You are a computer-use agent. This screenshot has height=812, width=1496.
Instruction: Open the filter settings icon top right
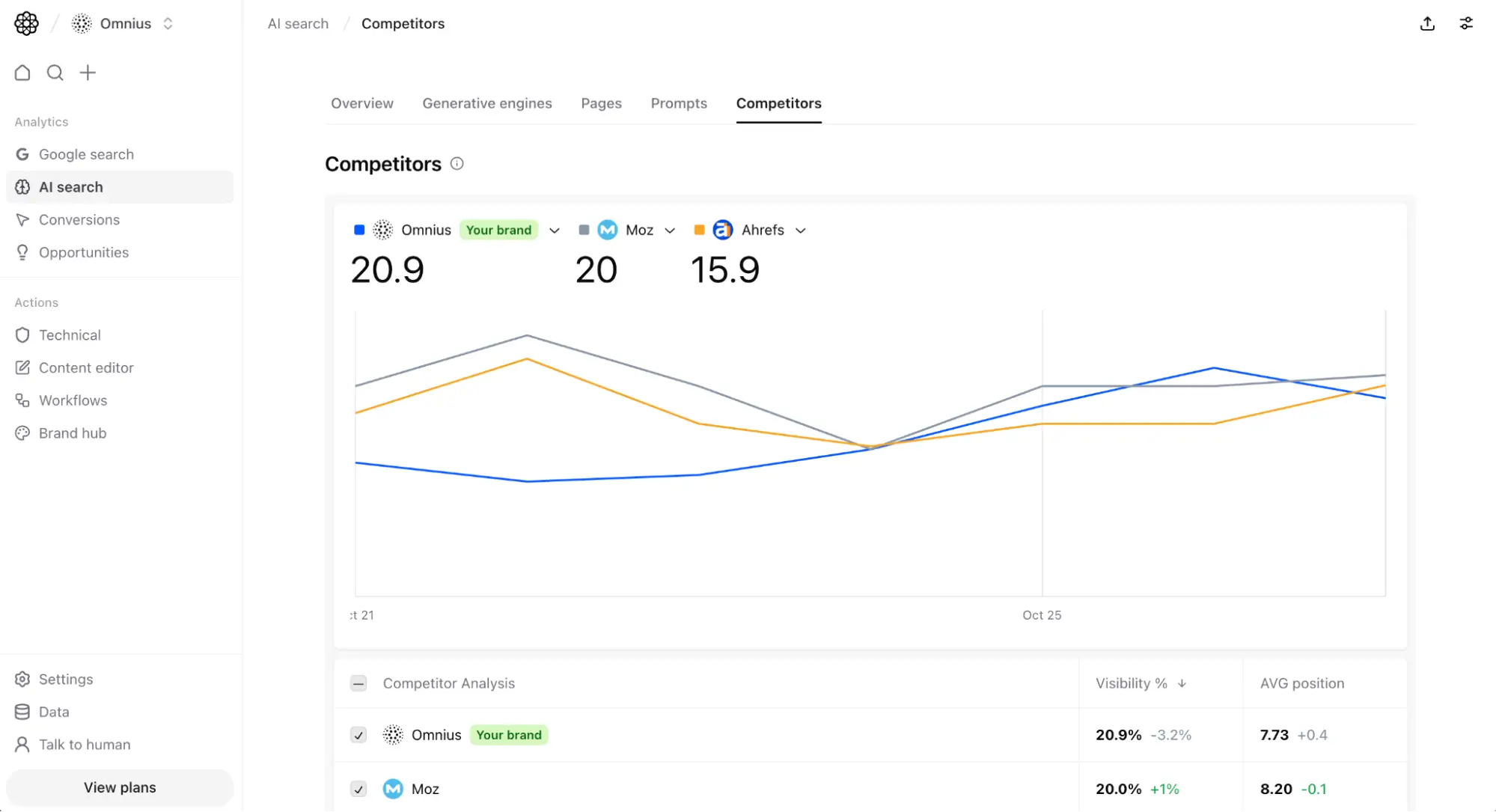tap(1466, 23)
